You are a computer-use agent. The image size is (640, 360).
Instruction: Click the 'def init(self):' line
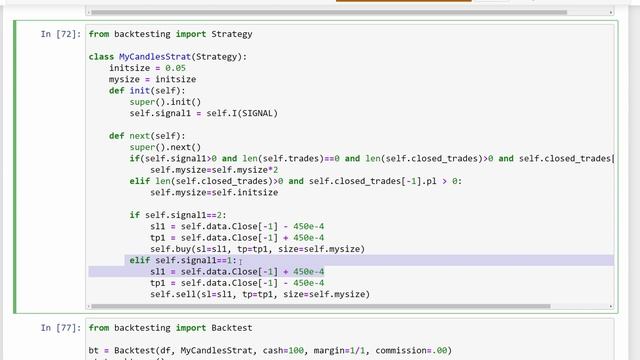coord(147,91)
